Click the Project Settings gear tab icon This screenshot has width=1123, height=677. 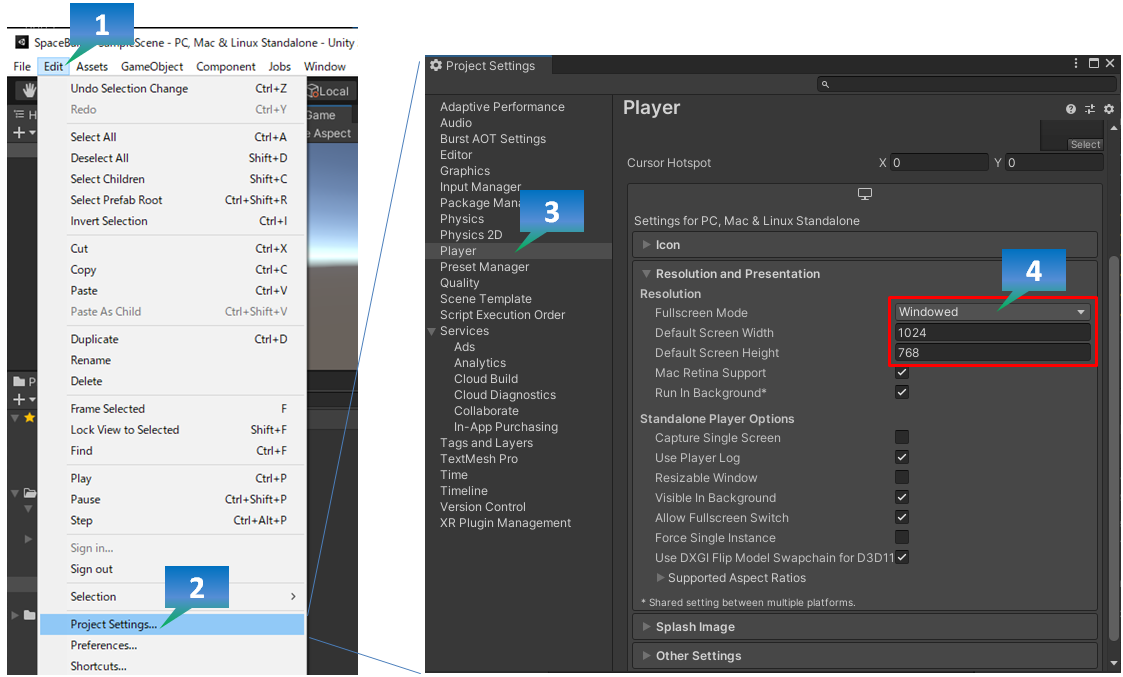tap(435, 65)
